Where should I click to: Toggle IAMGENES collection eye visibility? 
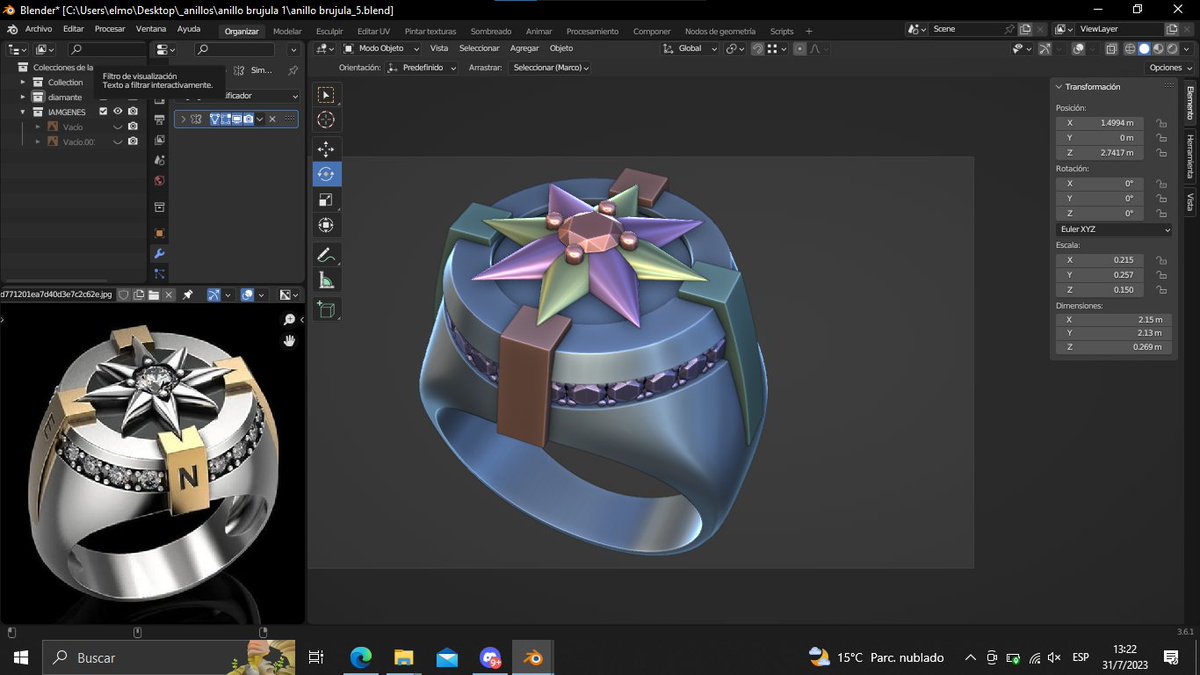[117, 112]
